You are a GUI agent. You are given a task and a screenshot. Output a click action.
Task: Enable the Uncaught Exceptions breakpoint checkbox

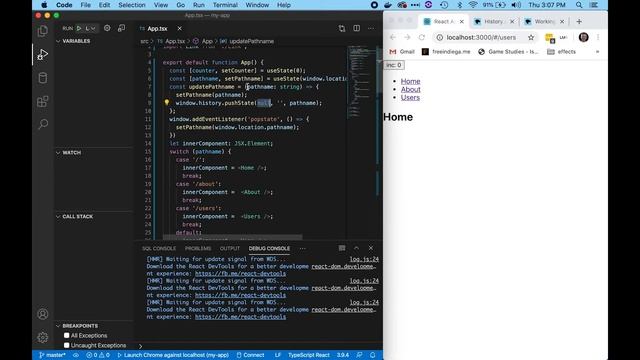[67, 345]
